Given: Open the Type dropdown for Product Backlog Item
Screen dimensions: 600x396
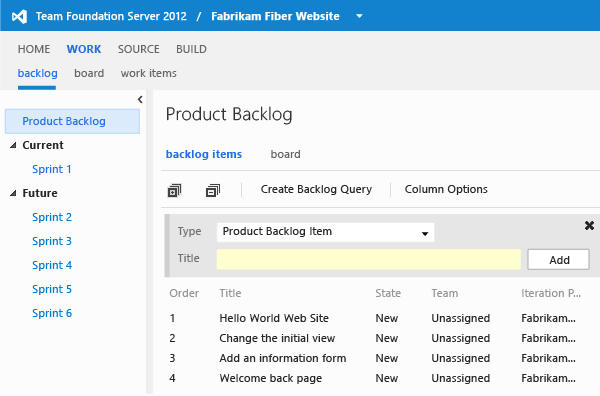Looking at the screenshot, I should [x=325, y=232].
